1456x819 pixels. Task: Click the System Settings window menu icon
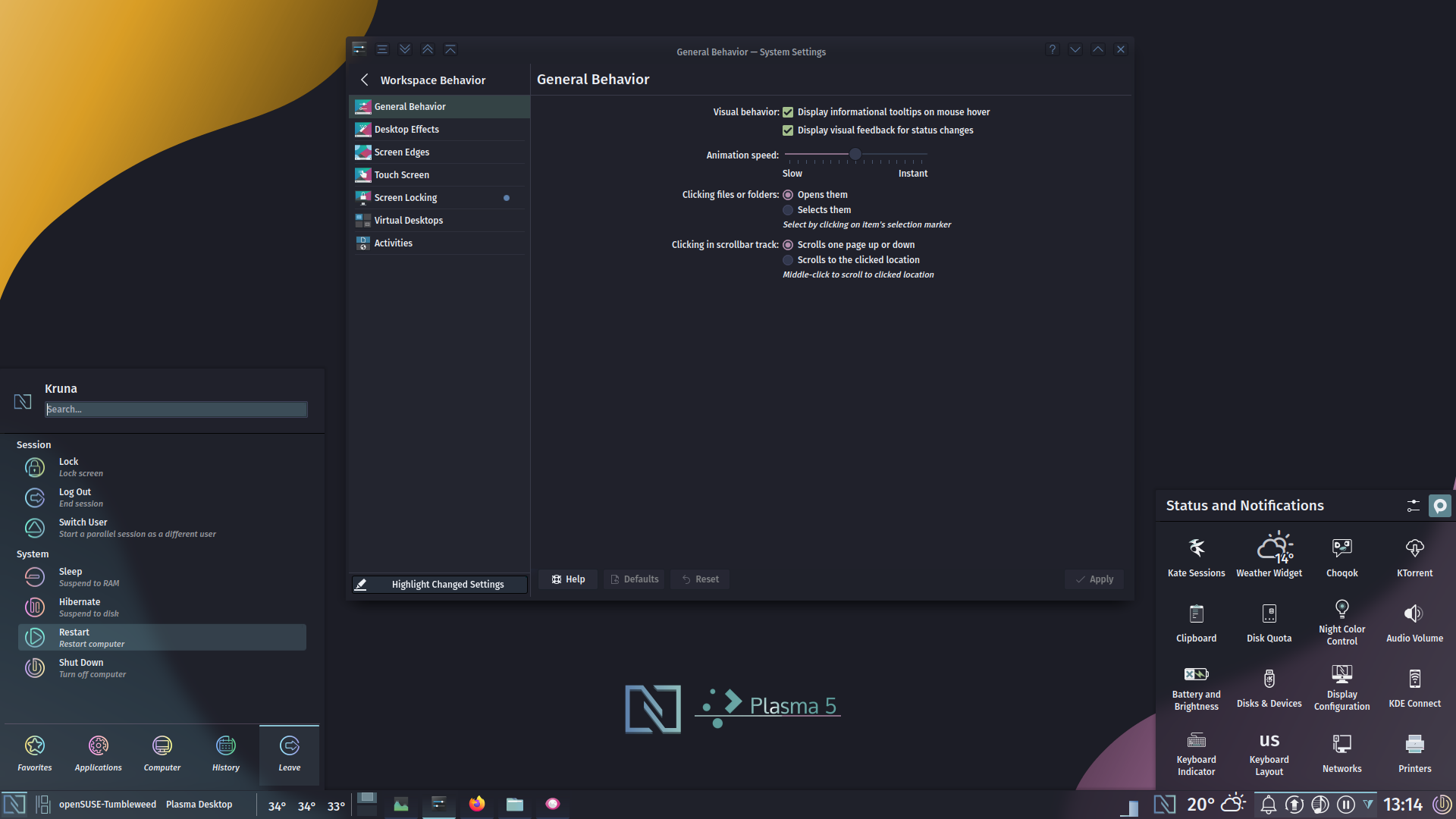pyautogui.click(x=359, y=49)
